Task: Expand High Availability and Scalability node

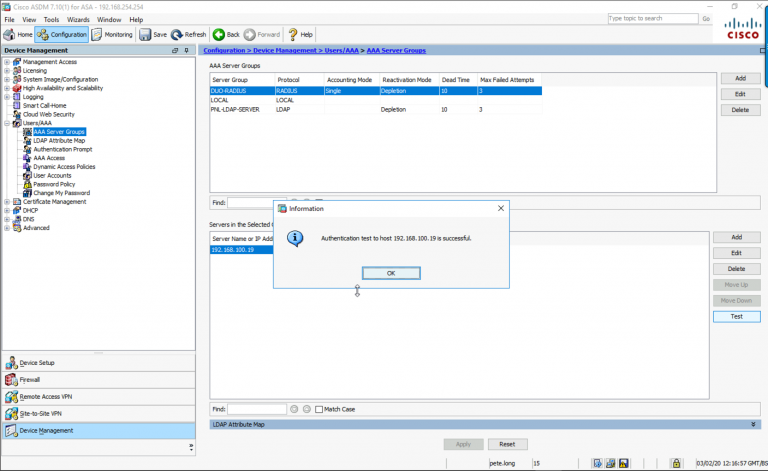Action: 7,88
